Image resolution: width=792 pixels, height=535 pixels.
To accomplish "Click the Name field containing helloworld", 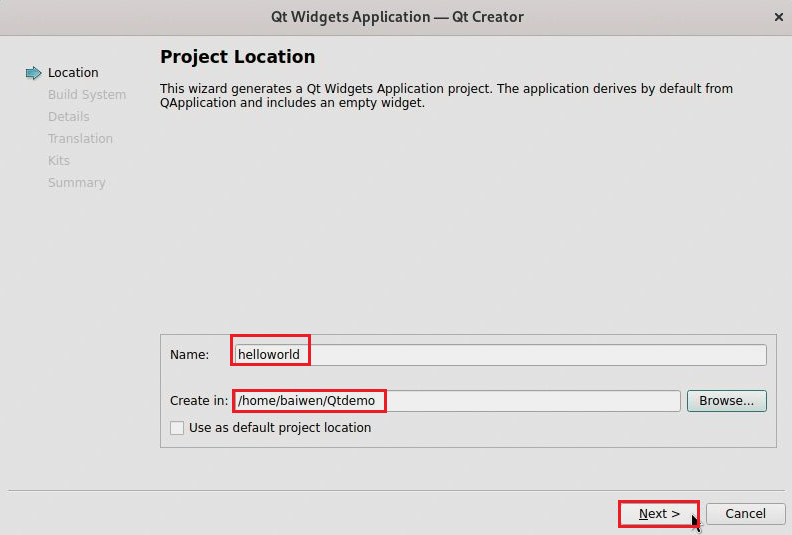I will click(x=500, y=355).
